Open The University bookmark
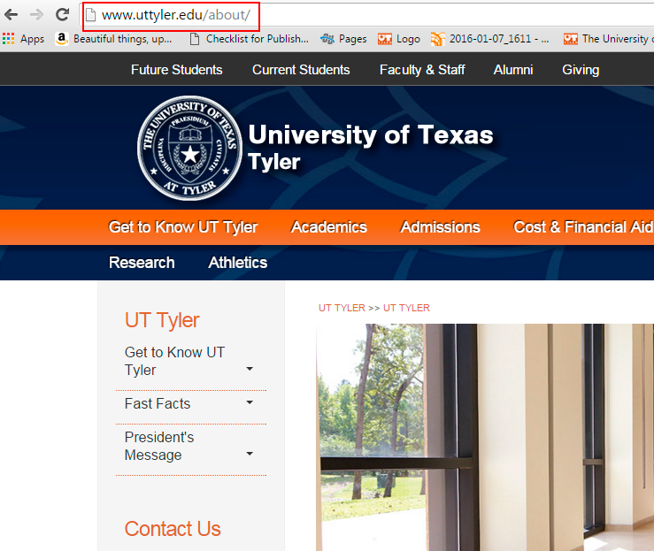Image resolution: width=654 pixels, height=551 pixels. pos(608,39)
